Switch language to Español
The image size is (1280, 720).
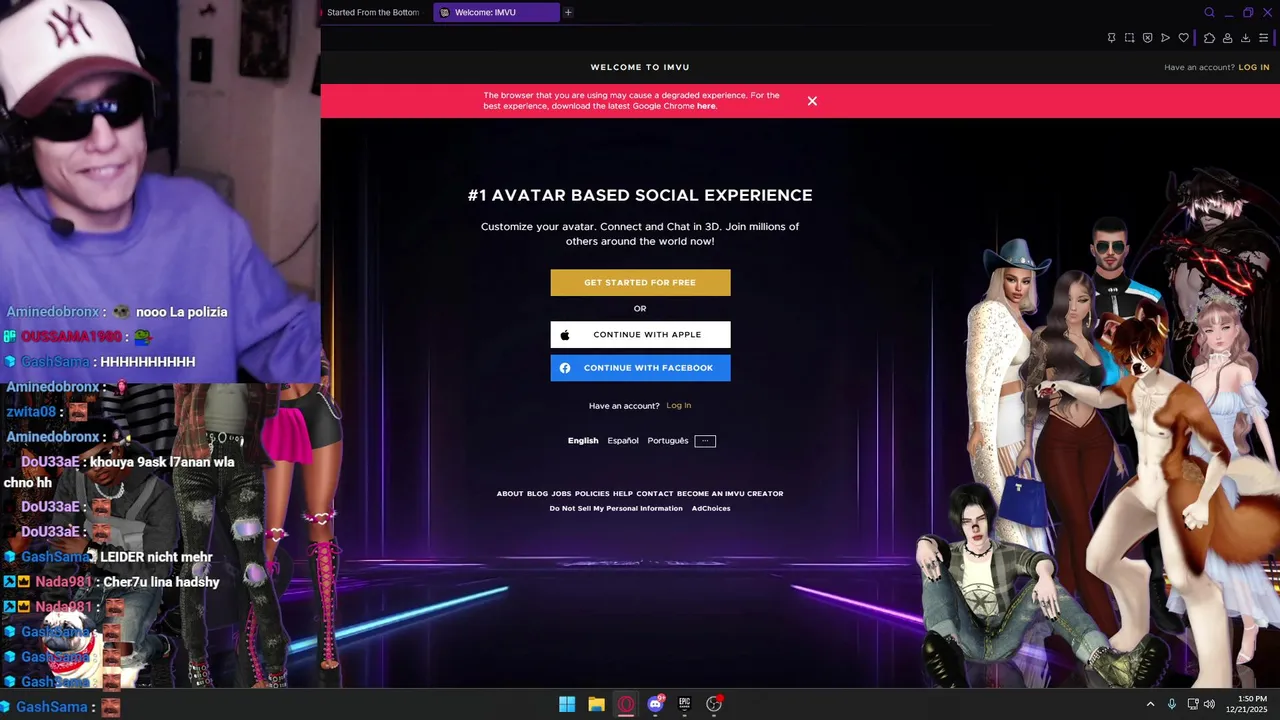point(623,441)
